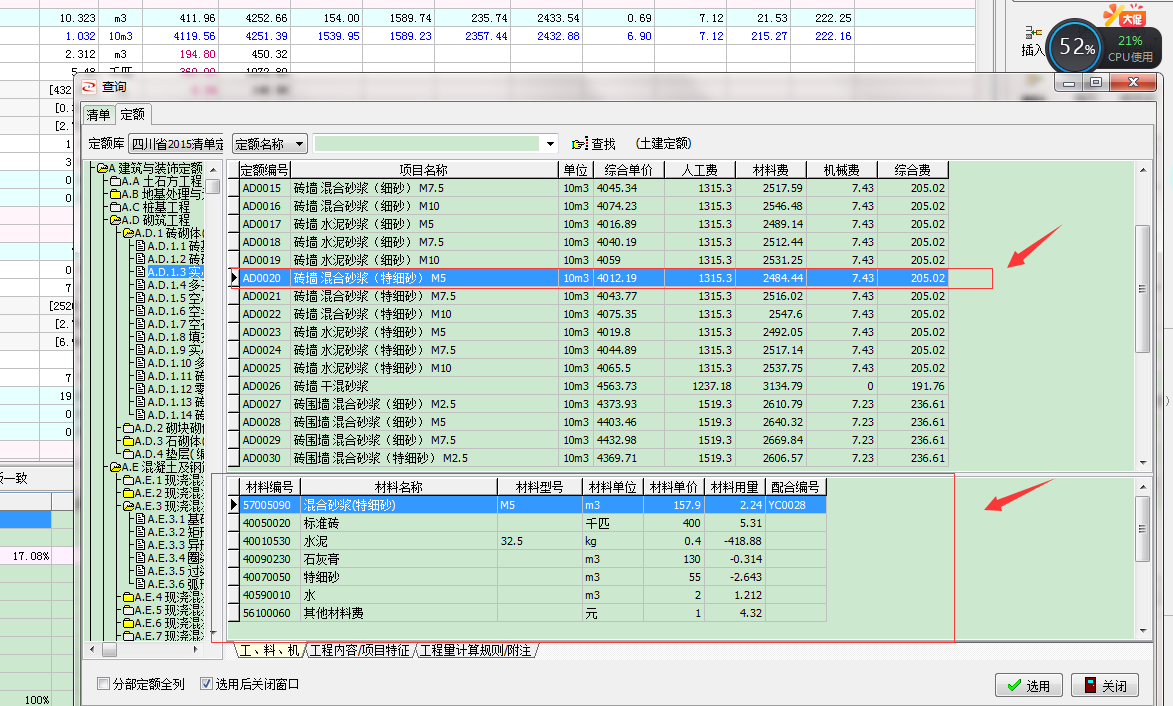The height and width of the screenshot is (706, 1173).
Task: Click the search keyword input field
Action: point(426,144)
